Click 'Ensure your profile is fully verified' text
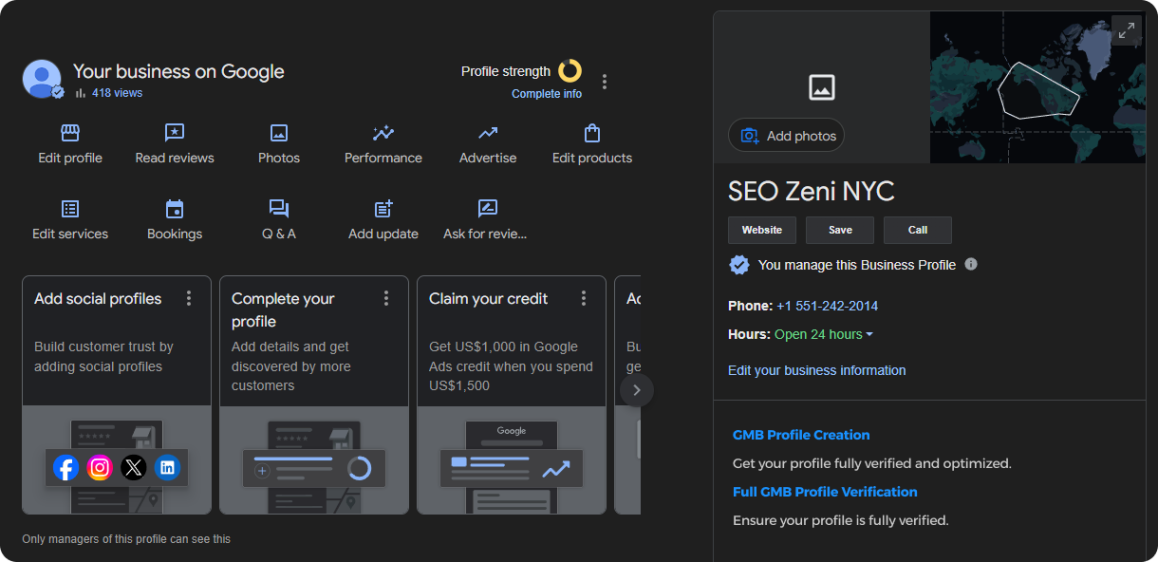The width and height of the screenshot is (1158, 562). [x=840, y=521]
